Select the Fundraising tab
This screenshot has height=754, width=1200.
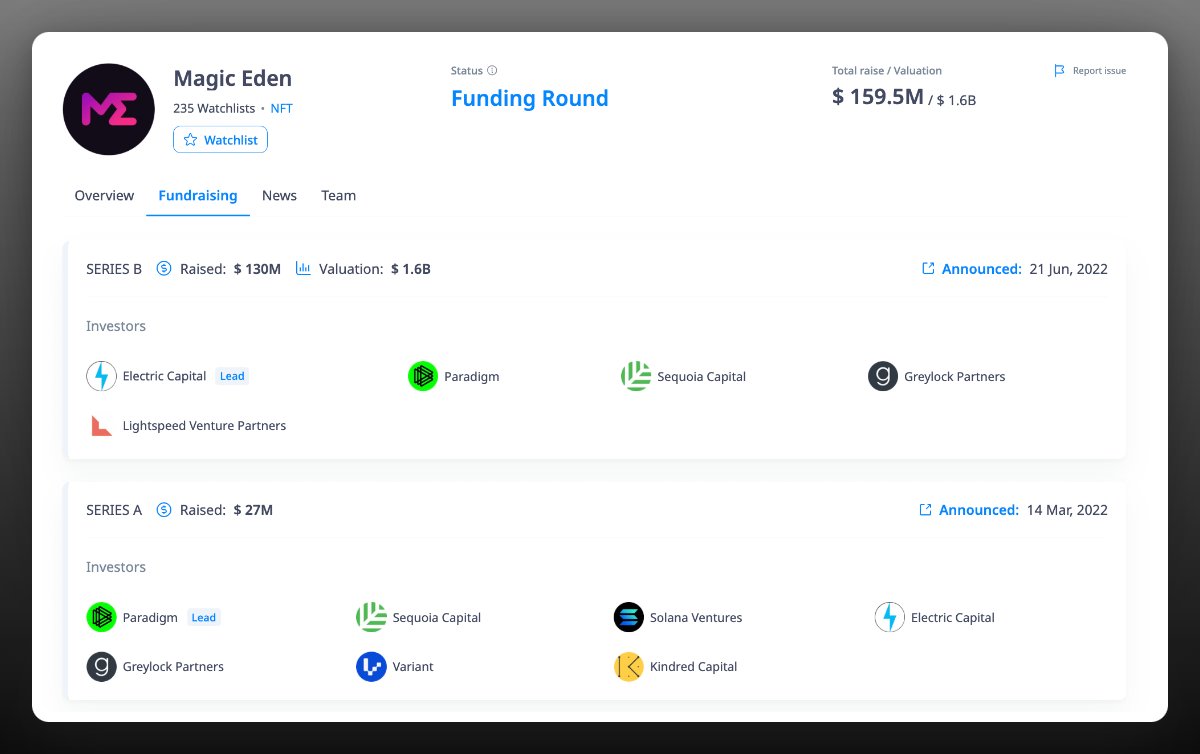click(198, 195)
